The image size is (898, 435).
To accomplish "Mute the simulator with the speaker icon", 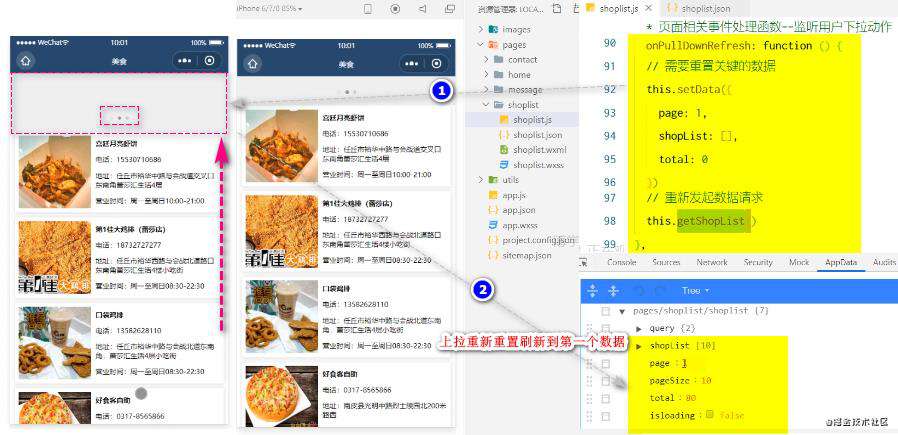I will coord(422,9).
